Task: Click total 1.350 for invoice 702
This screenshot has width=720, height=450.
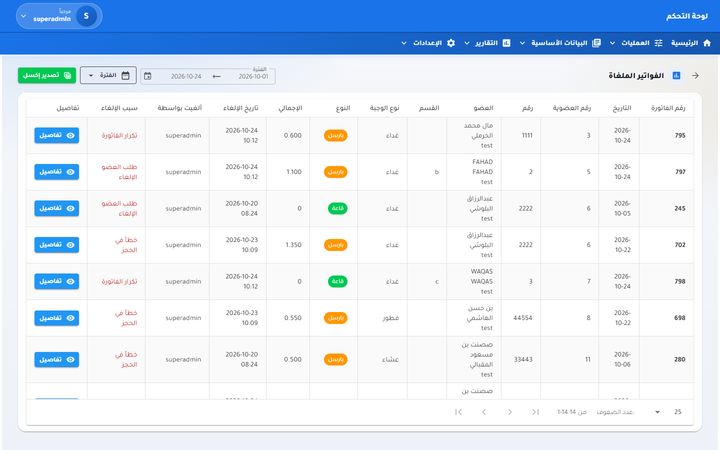Action: point(293,245)
